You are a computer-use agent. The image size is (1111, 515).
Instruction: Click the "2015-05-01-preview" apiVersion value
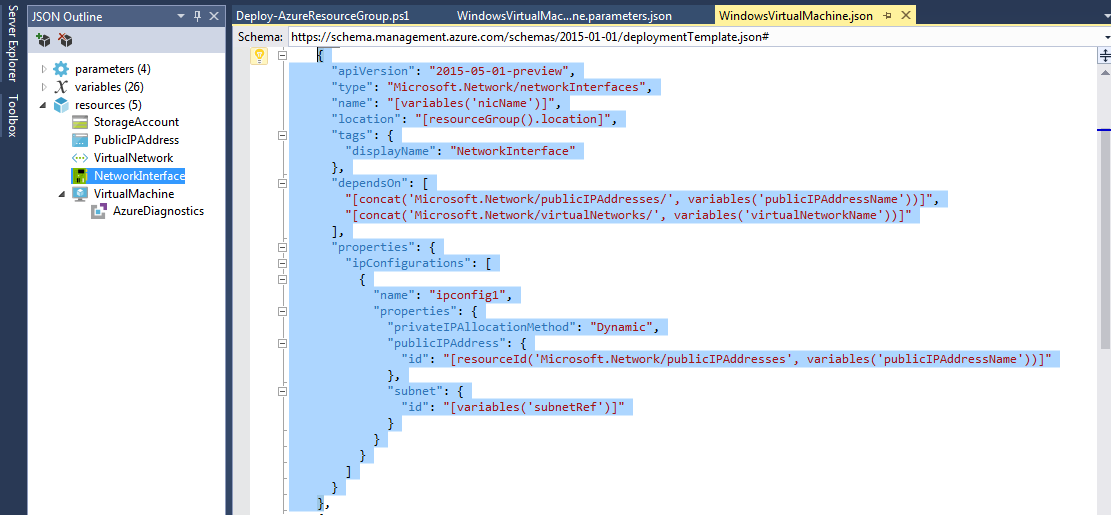pos(502,71)
